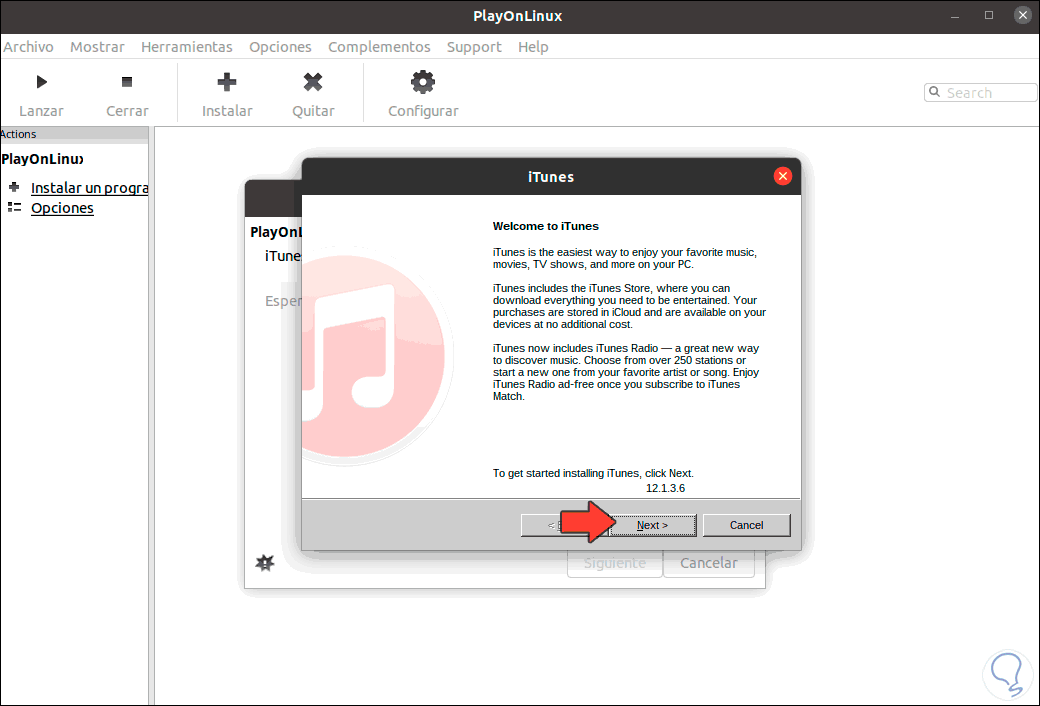Click Next in the iTunes installer

[653, 525]
